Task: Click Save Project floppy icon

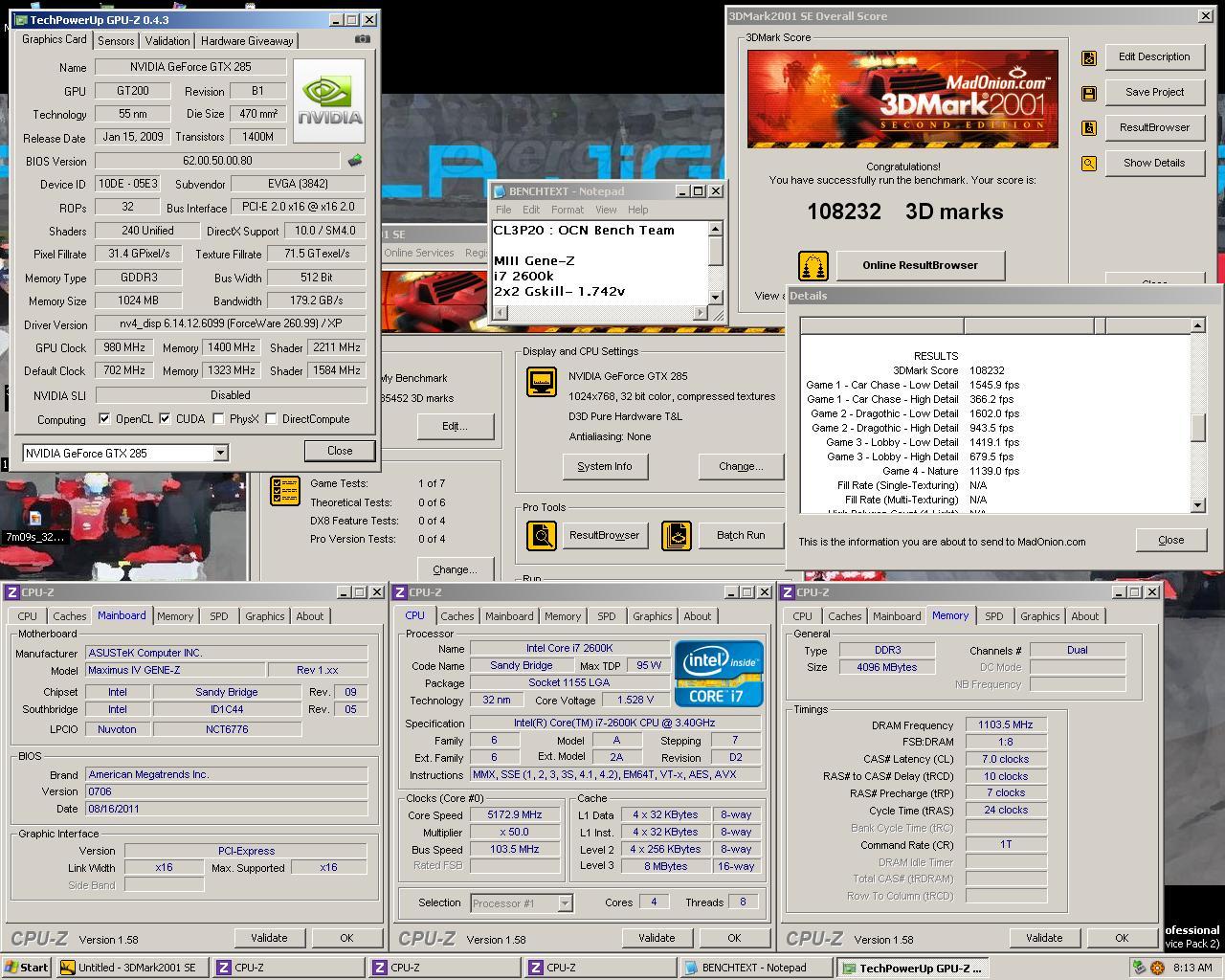Action: (1088, 93)
